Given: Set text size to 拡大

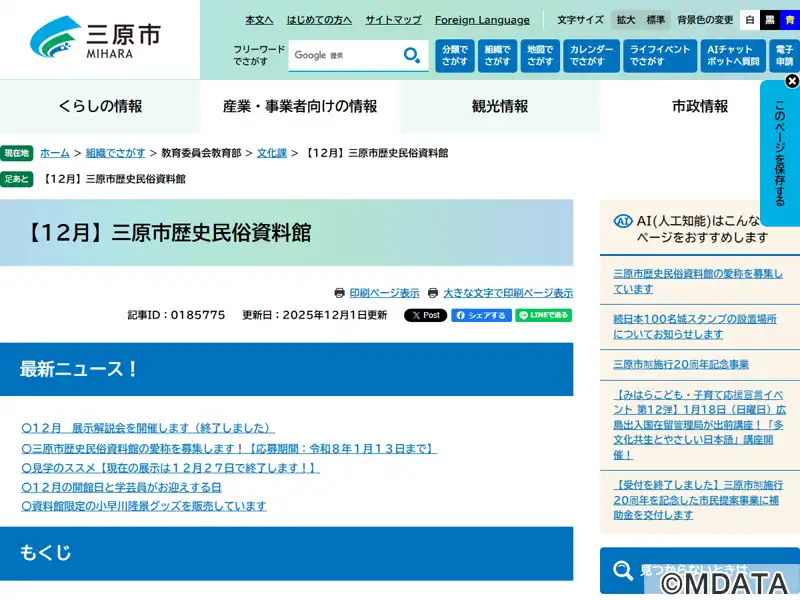Looking at the screenshot, I should [626, 20].
